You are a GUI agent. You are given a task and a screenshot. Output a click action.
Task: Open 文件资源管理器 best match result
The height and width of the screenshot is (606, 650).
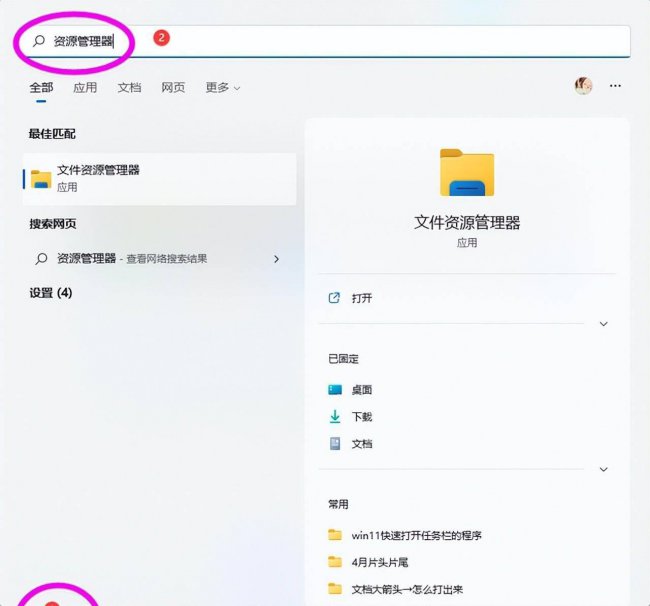(160, 179)
